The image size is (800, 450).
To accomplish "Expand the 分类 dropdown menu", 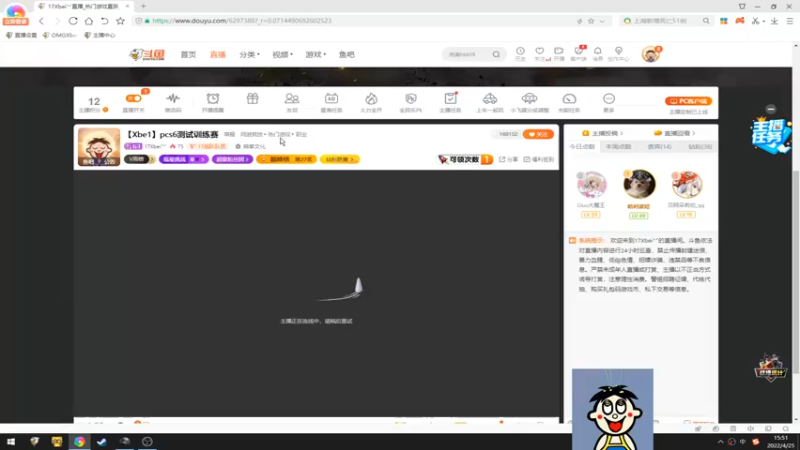I will point(249,55).
